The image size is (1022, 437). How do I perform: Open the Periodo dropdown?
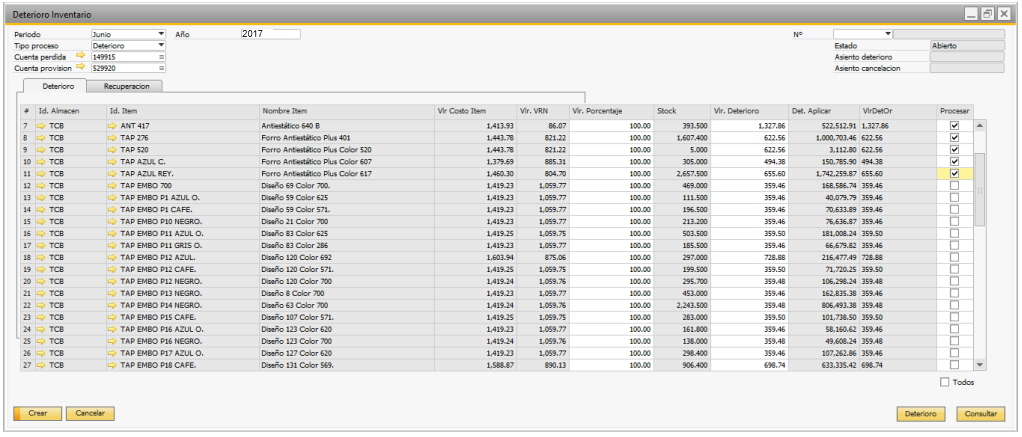pos(160,34)
